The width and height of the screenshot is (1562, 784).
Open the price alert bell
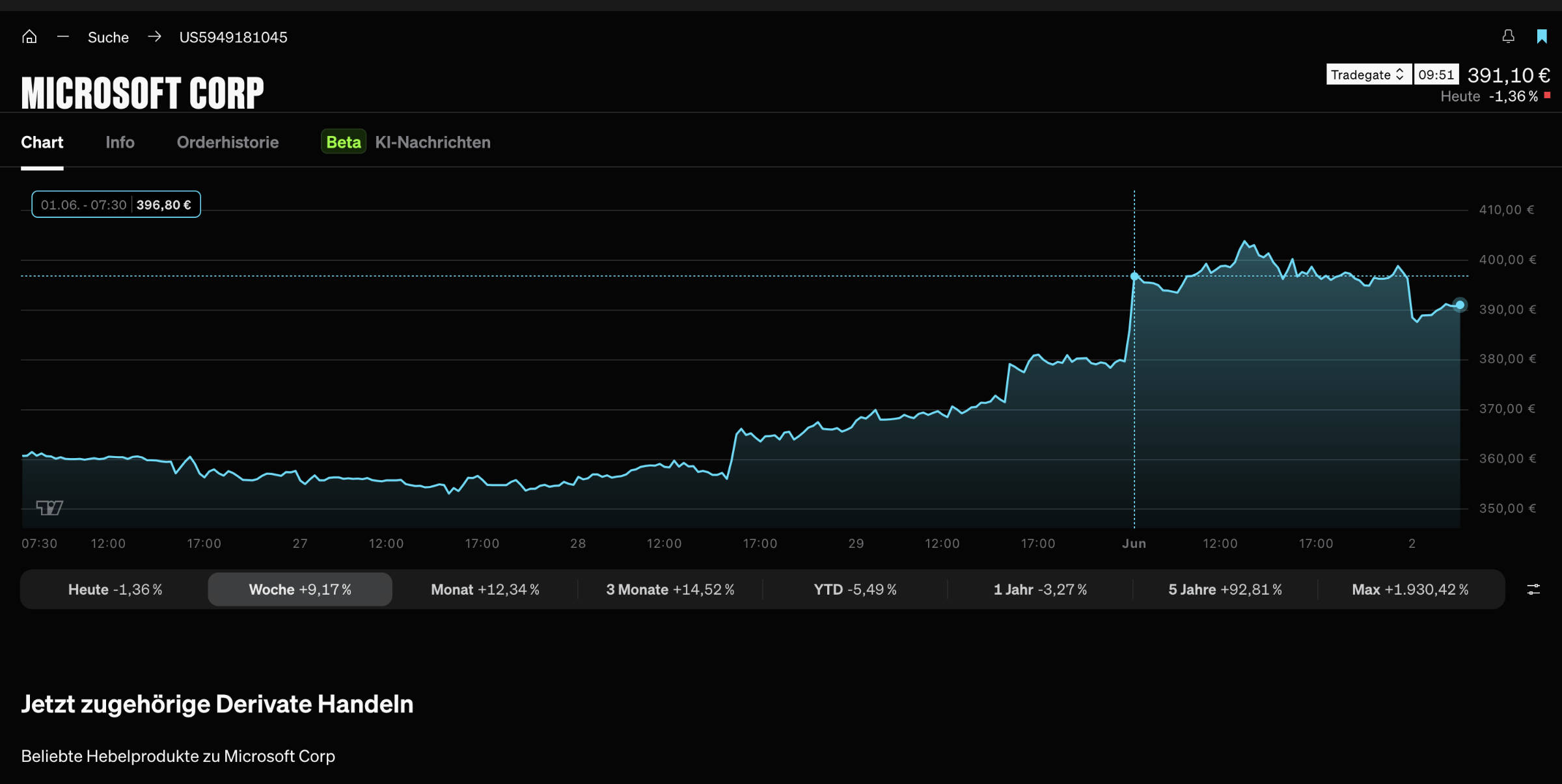pyautogui.click(x=1508, y=36)
